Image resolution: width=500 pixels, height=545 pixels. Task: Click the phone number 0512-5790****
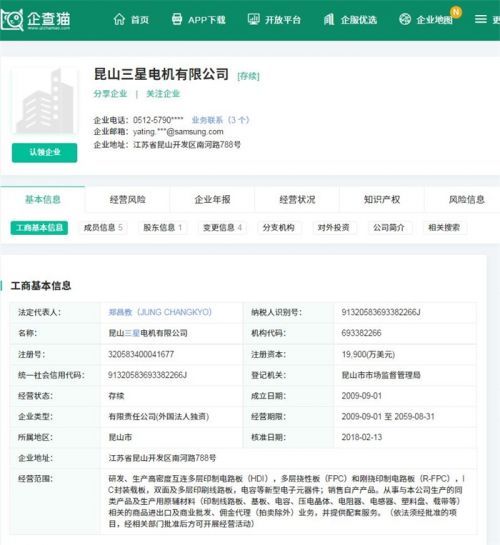pos(158,120)
